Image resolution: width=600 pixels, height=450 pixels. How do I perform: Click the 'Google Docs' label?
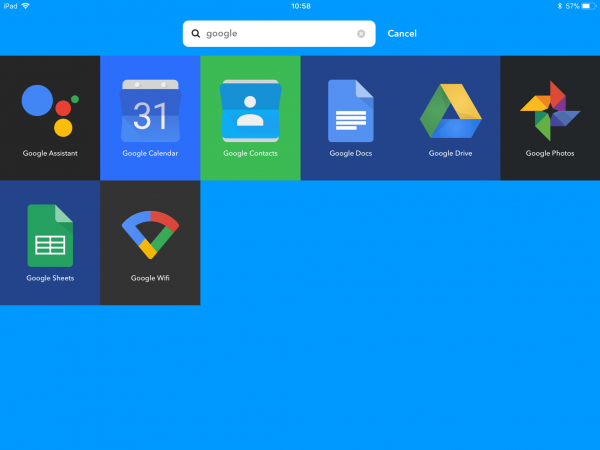[351, 153]
